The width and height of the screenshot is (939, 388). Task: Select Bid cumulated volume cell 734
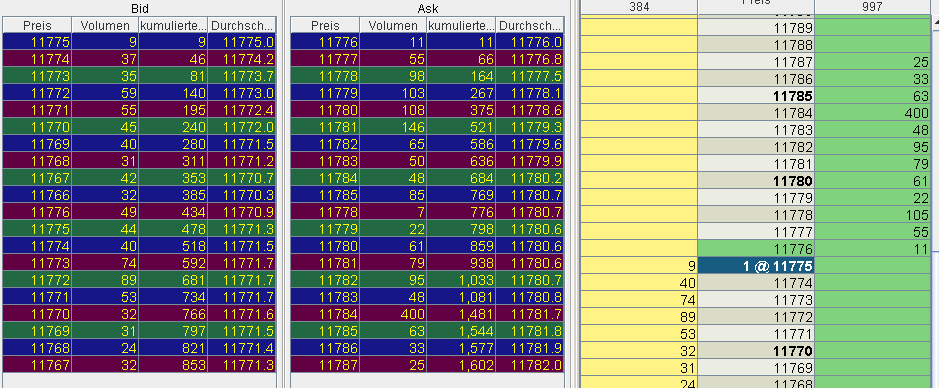[173, 296]
